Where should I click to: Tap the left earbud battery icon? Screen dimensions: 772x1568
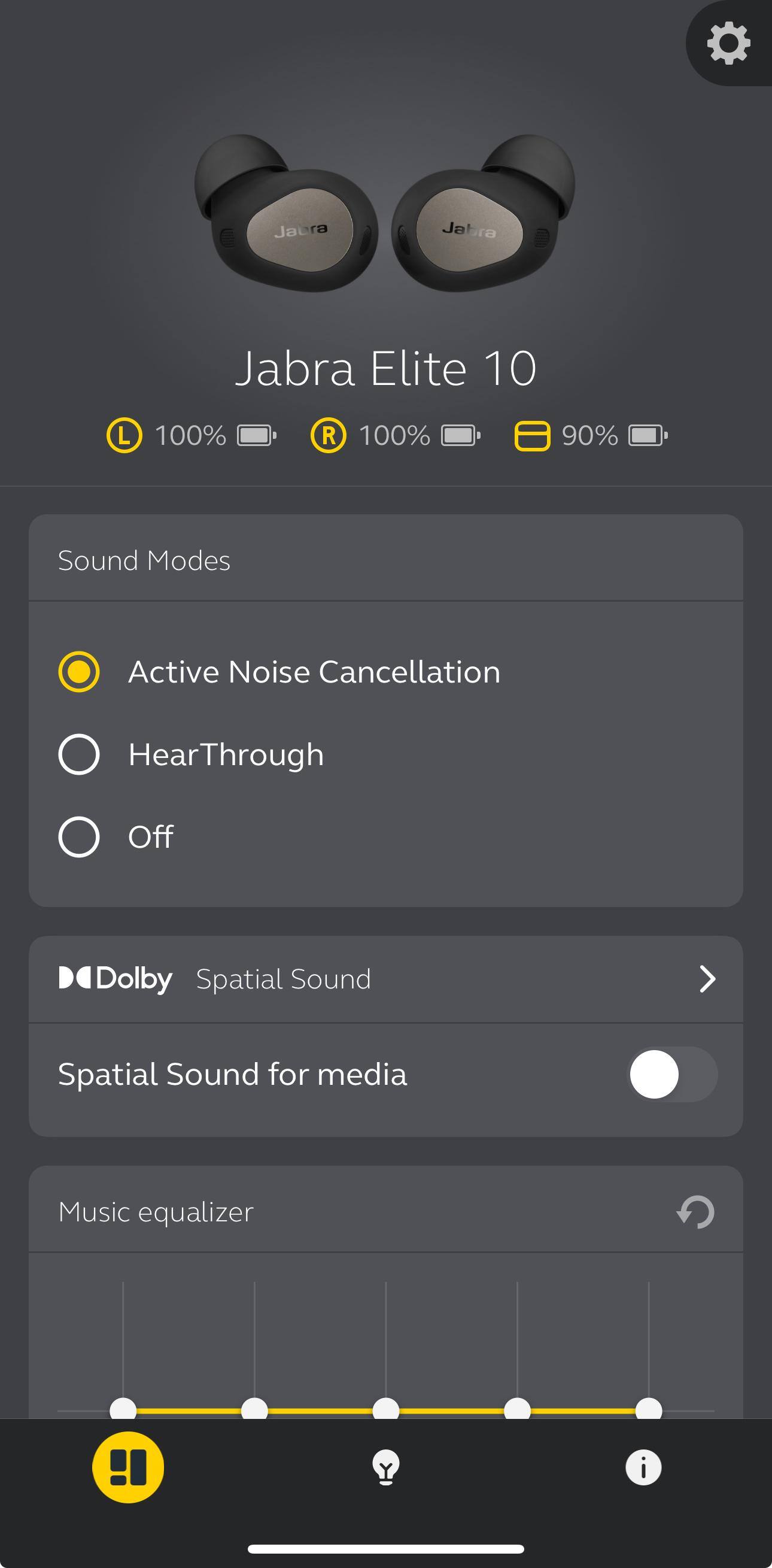click(x=256, y=436)
